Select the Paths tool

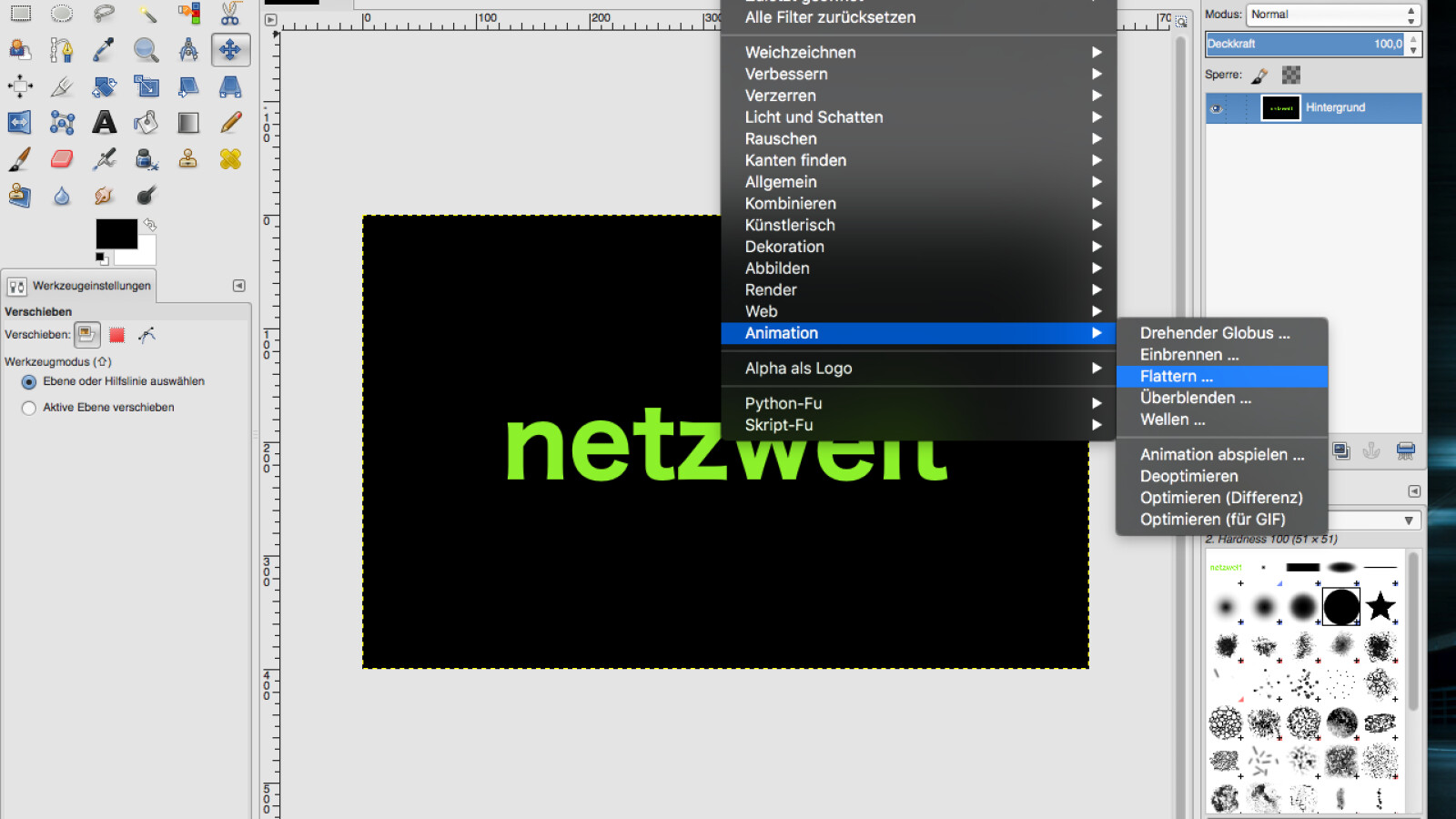pyautogui.click(x=62, y=49)
